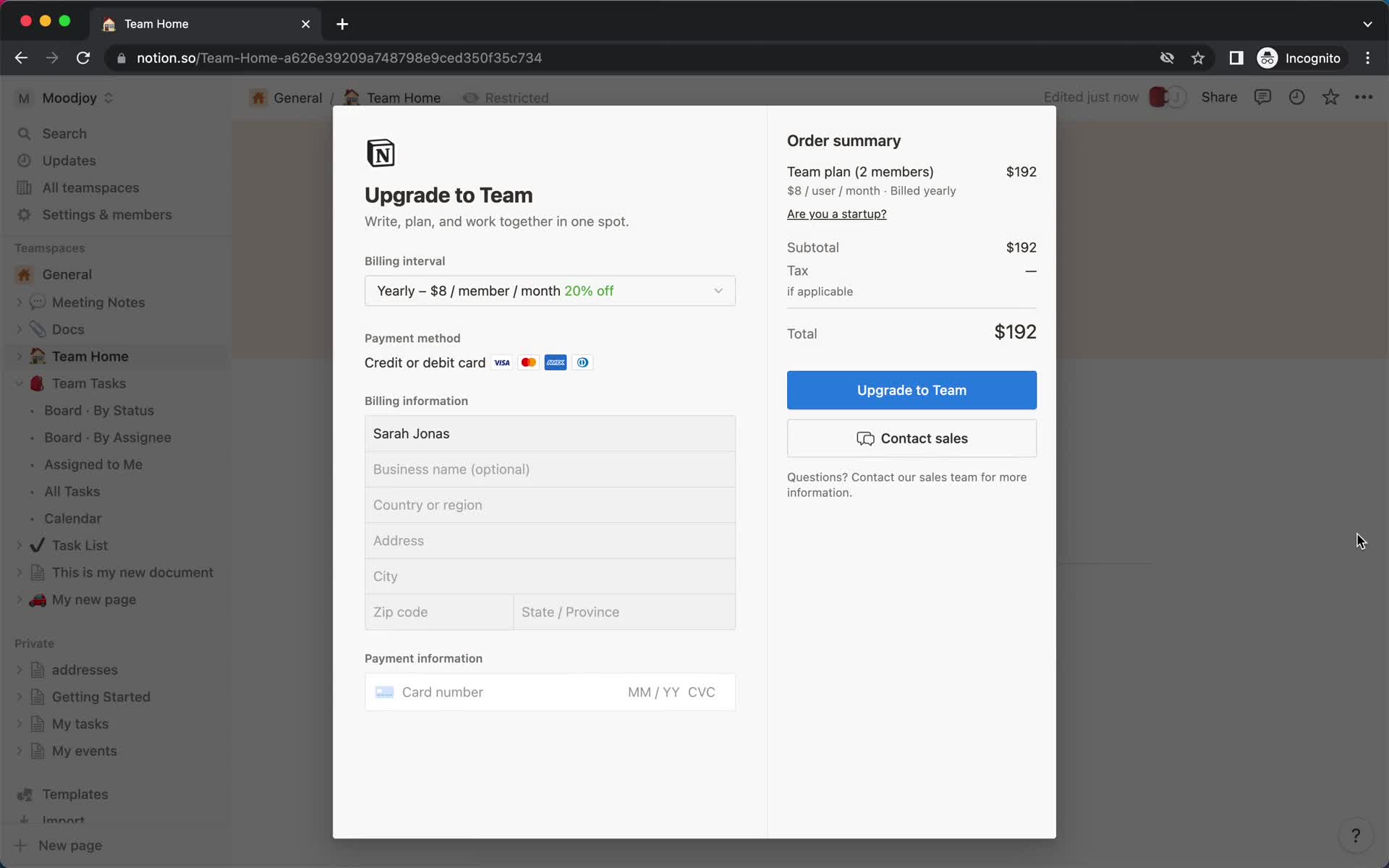Open This is my new document
The height and width of the screenshot is (868, 1389).
pos(132,573)
